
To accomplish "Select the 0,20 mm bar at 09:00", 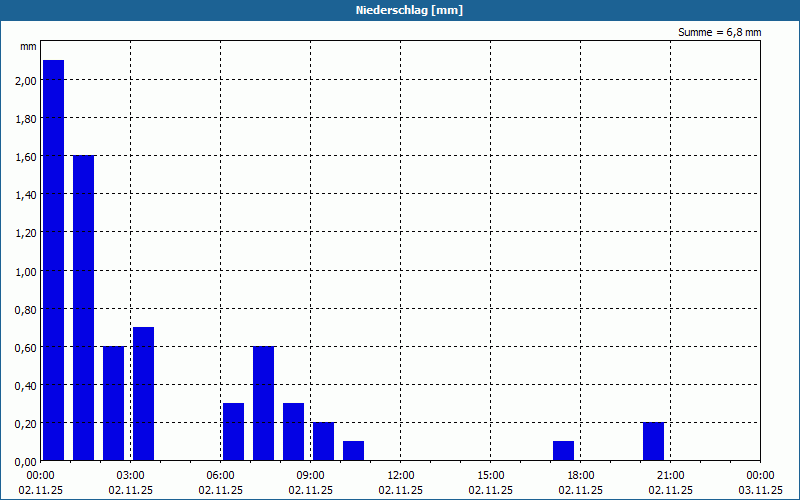I will click(323, 441).
